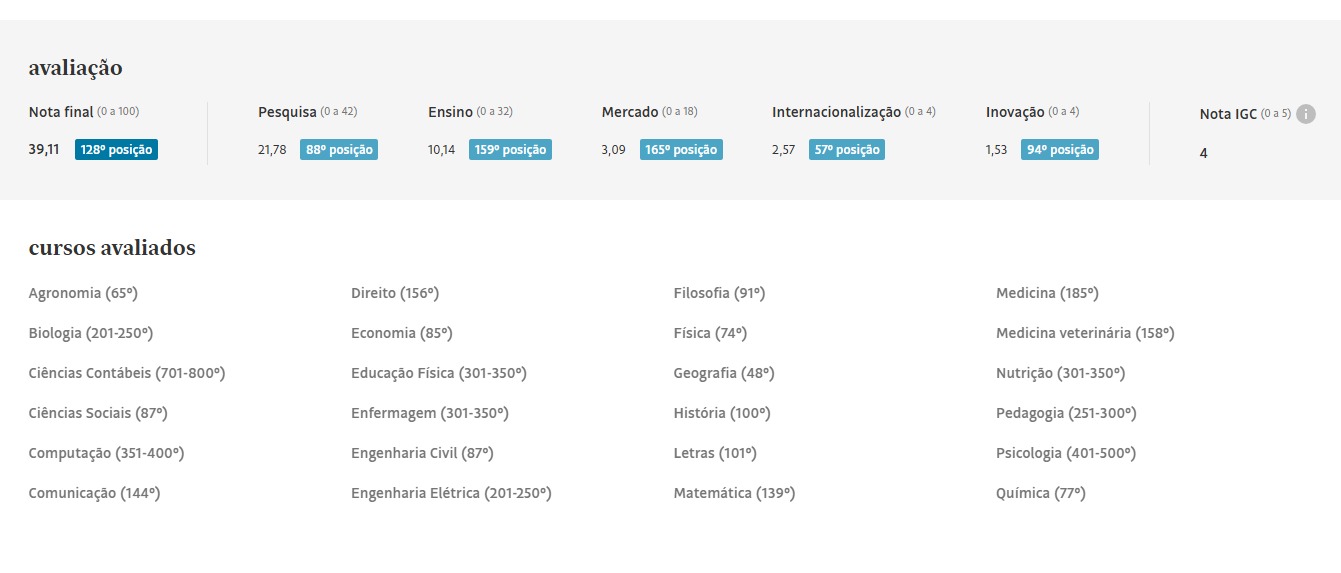Click the 128º posição final score badge
1341x573 pixels.
116,150
